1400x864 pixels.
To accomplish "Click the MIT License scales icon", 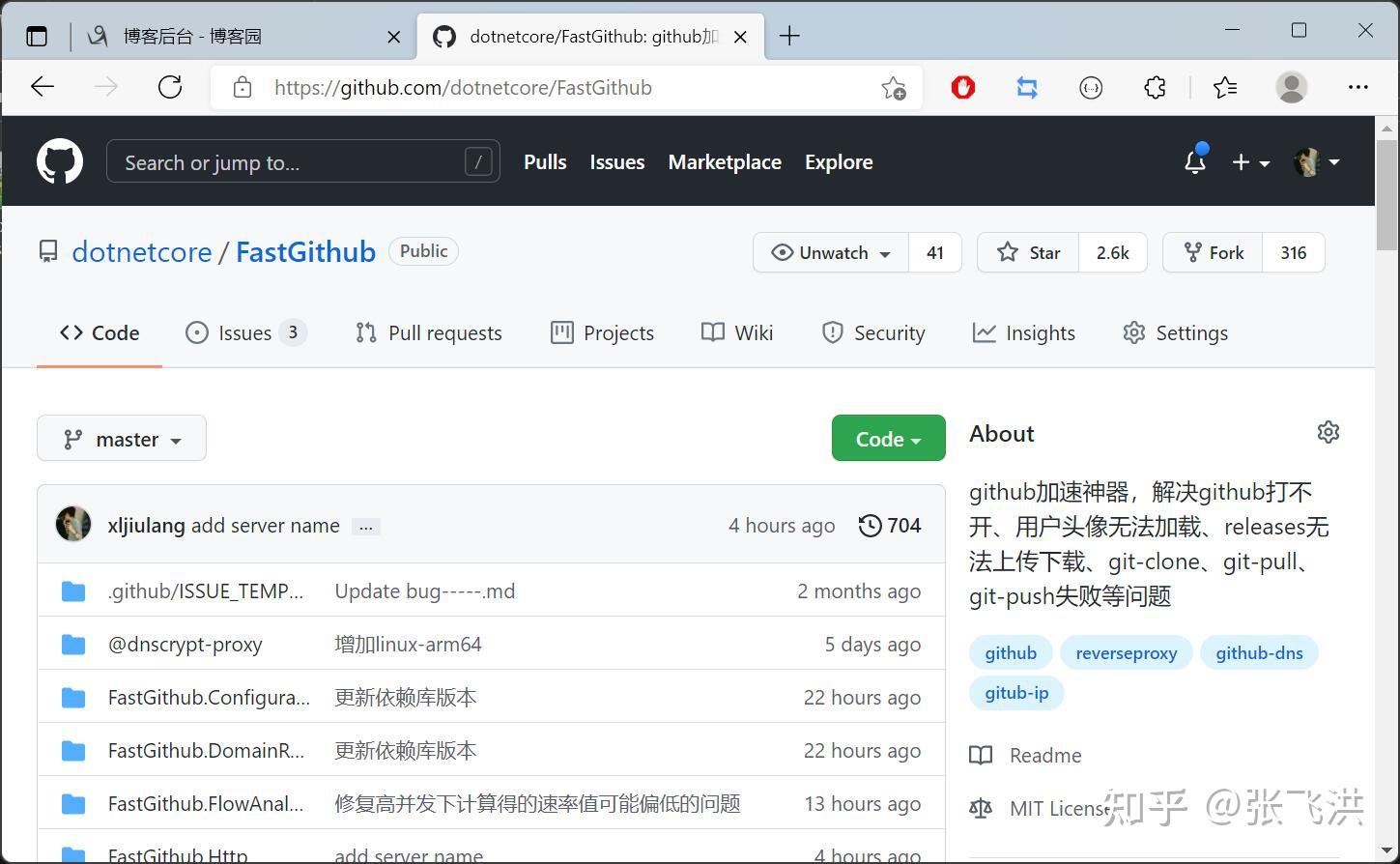I will coord(980,808).
